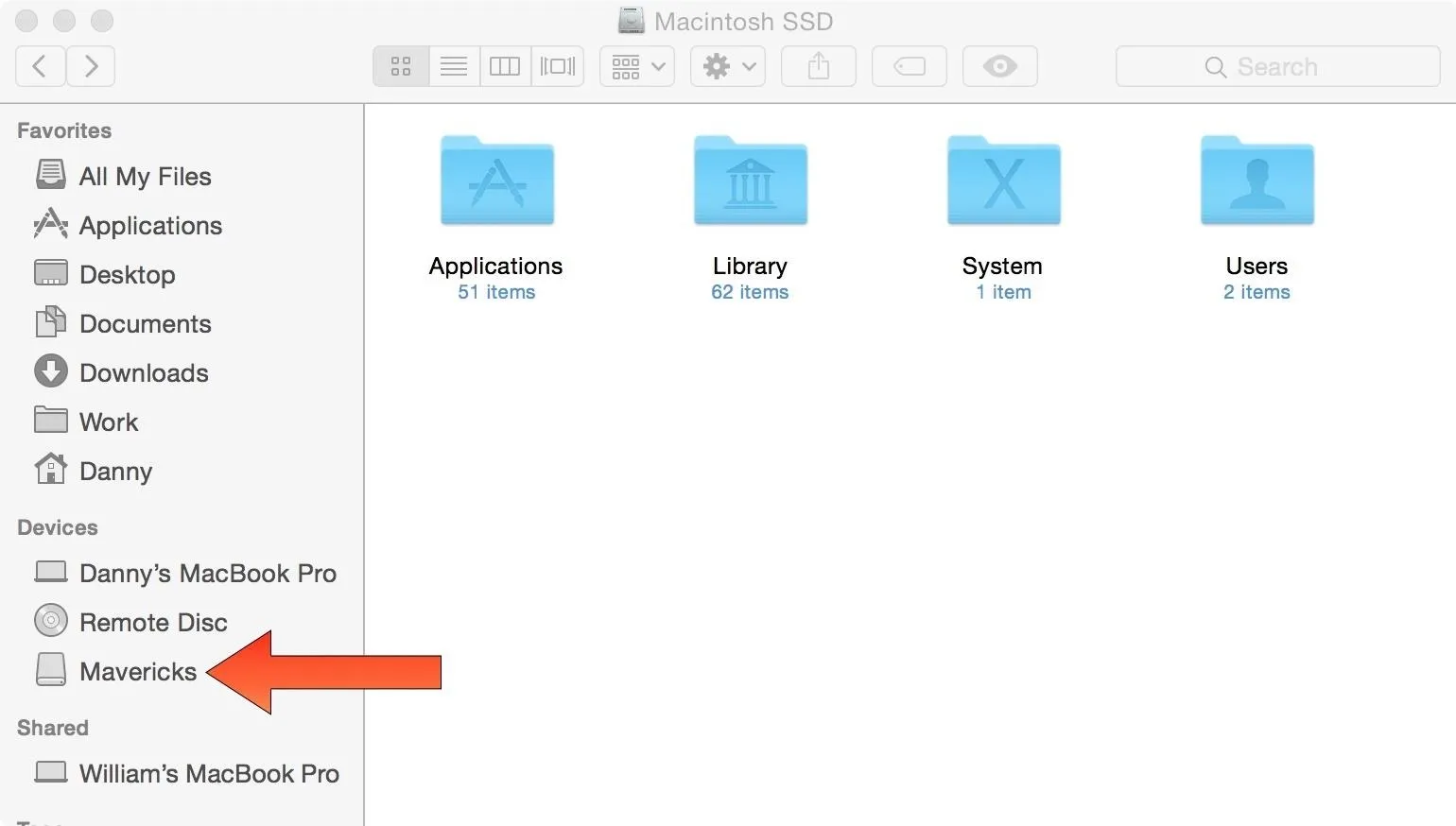The width and height of the screenshot is (1456, 826).
Task: Click the Quick Look eye button
Action: click(1000, 66)
